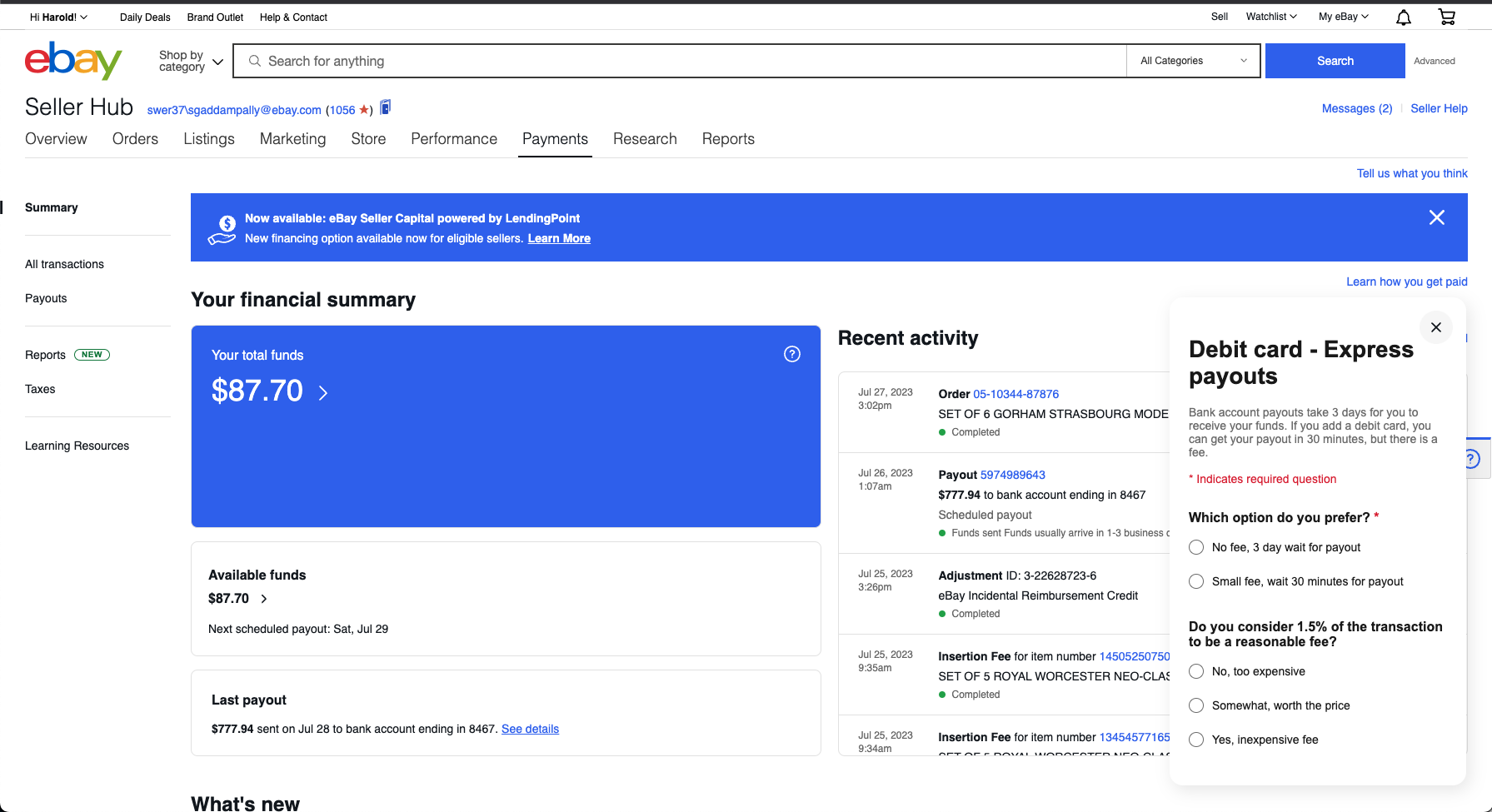Choose 'Yes, inexpensive fee' option

click(x=1196, y=740)
